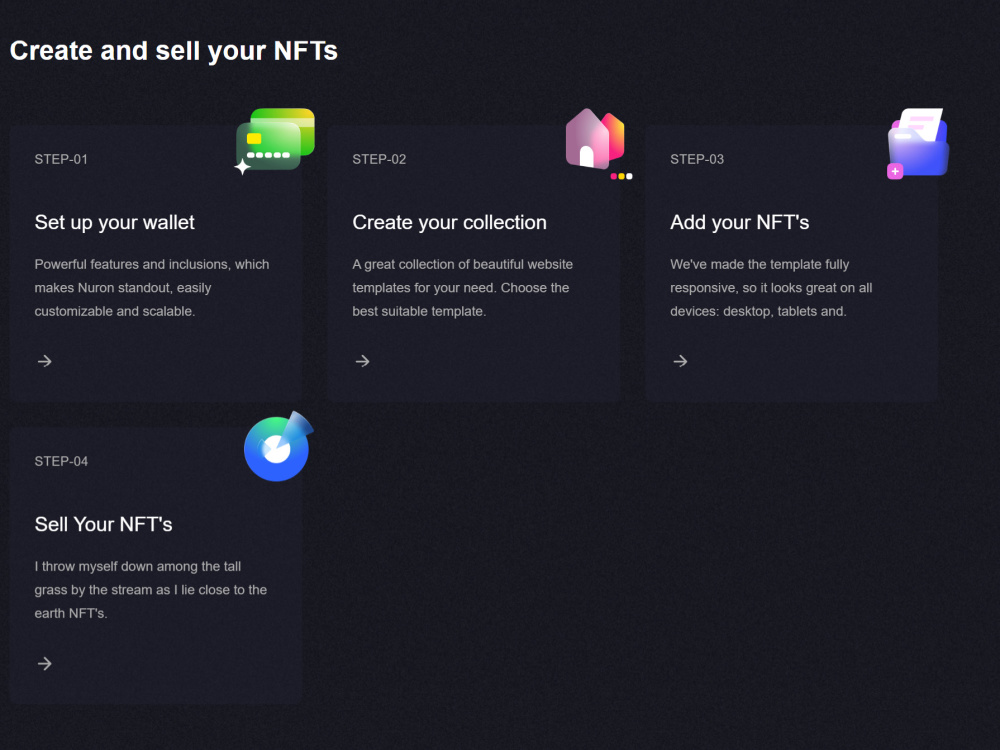Open the Sell Your NFT's heading link
1000x750 pixels.
click(103, 524)
